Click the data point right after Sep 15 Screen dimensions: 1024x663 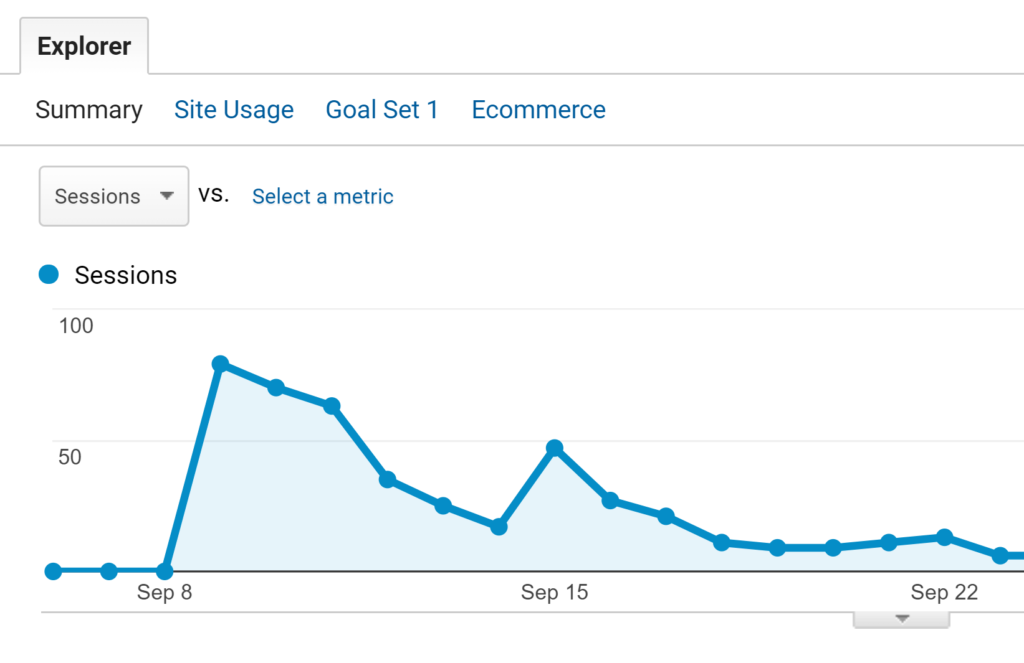point(610,500)
